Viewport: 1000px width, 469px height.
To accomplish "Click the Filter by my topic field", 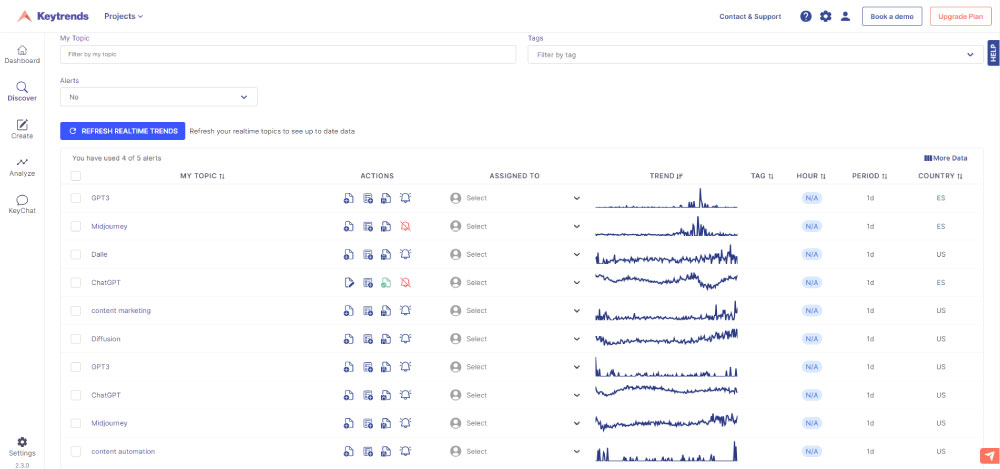I will point(288,55).
